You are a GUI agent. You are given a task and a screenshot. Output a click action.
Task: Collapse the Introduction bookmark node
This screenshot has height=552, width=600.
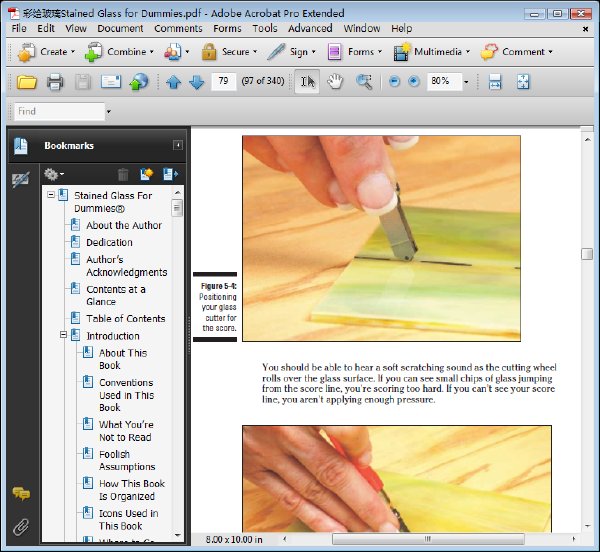tap(64, 335)
